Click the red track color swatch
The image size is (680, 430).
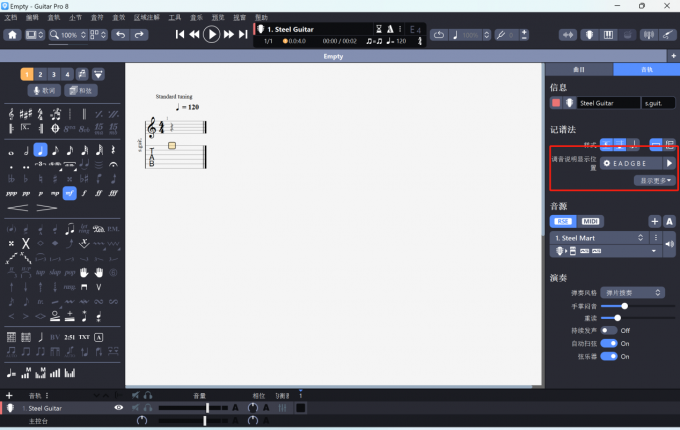tap(556, 103)
